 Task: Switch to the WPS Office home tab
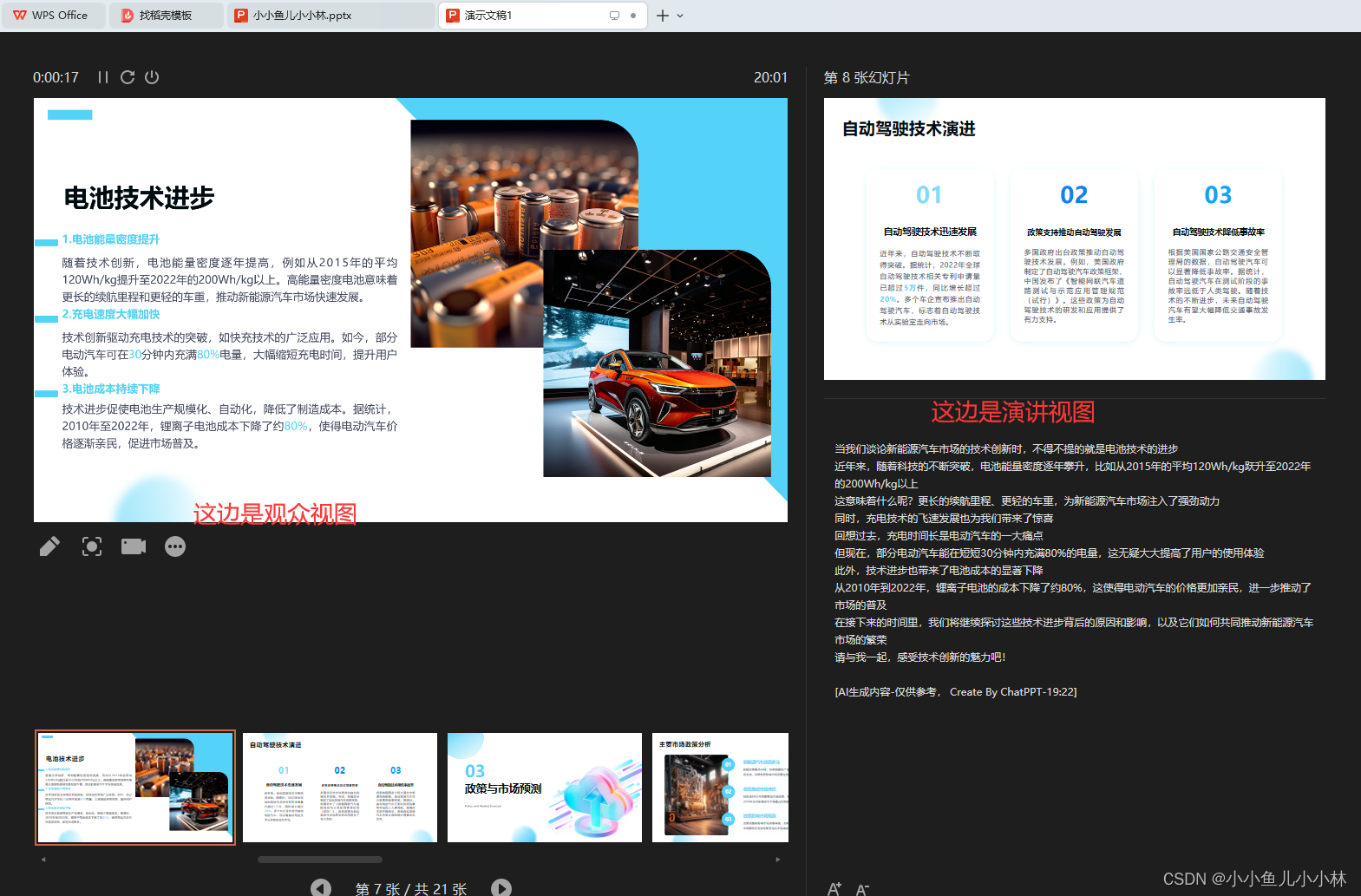52,16
